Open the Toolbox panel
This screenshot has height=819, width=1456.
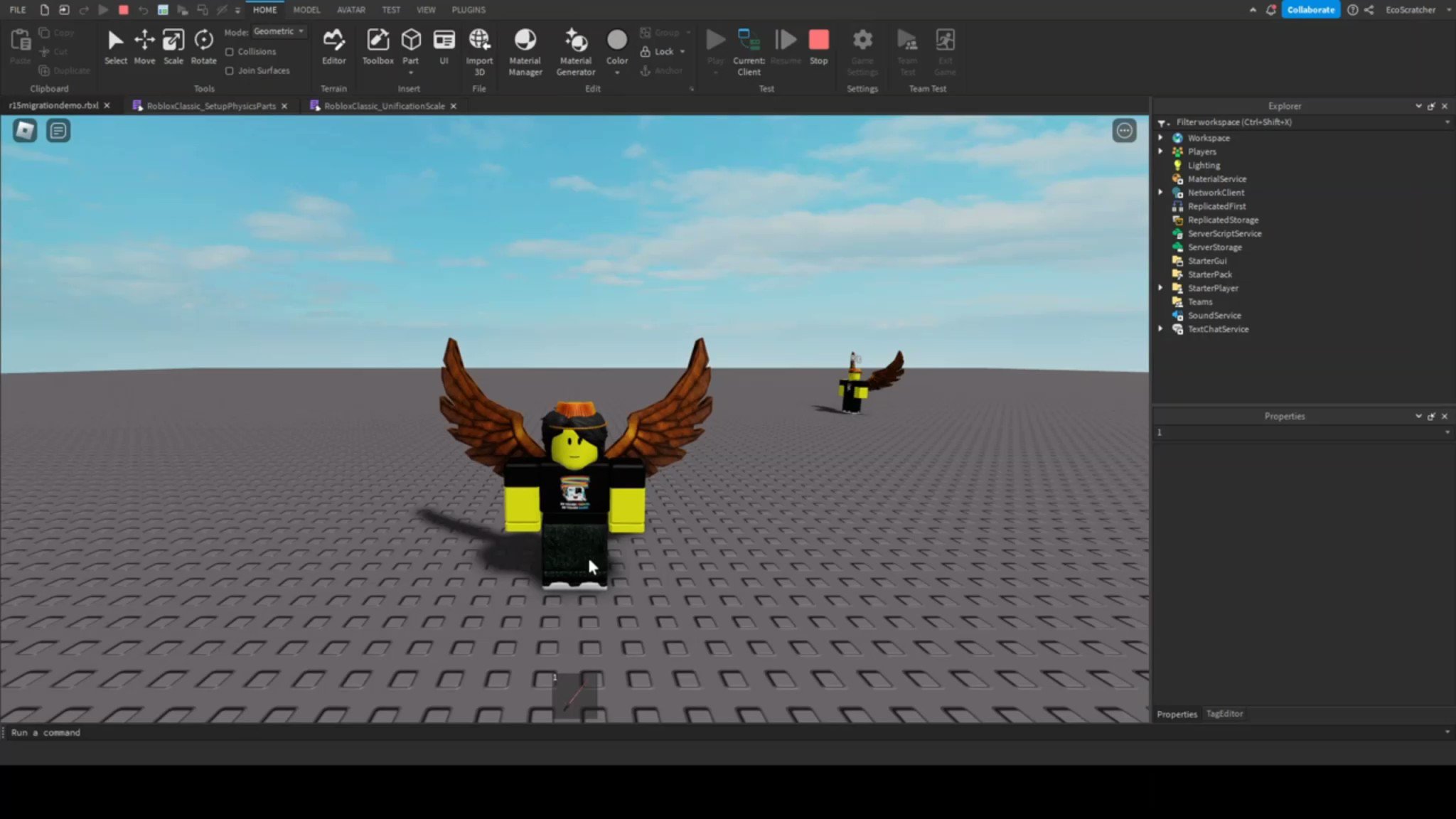pyautogui.click(x=378, y=47)
